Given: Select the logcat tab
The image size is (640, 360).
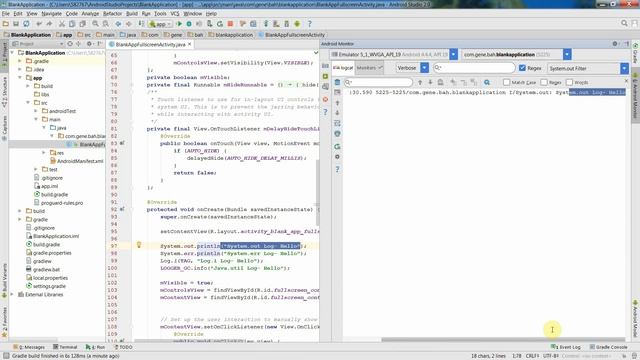Looking at the screenshot, I should [343, 68].
